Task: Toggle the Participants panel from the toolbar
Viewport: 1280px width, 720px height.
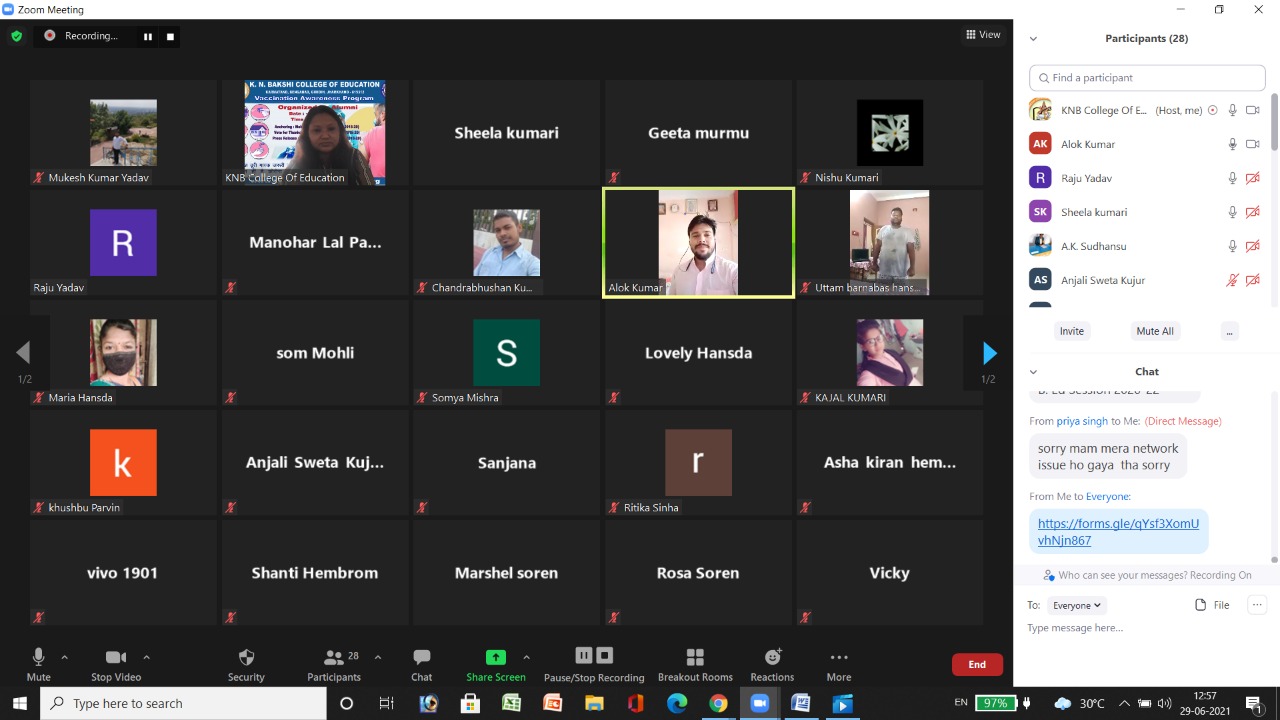Action: [x=334, y=664]
